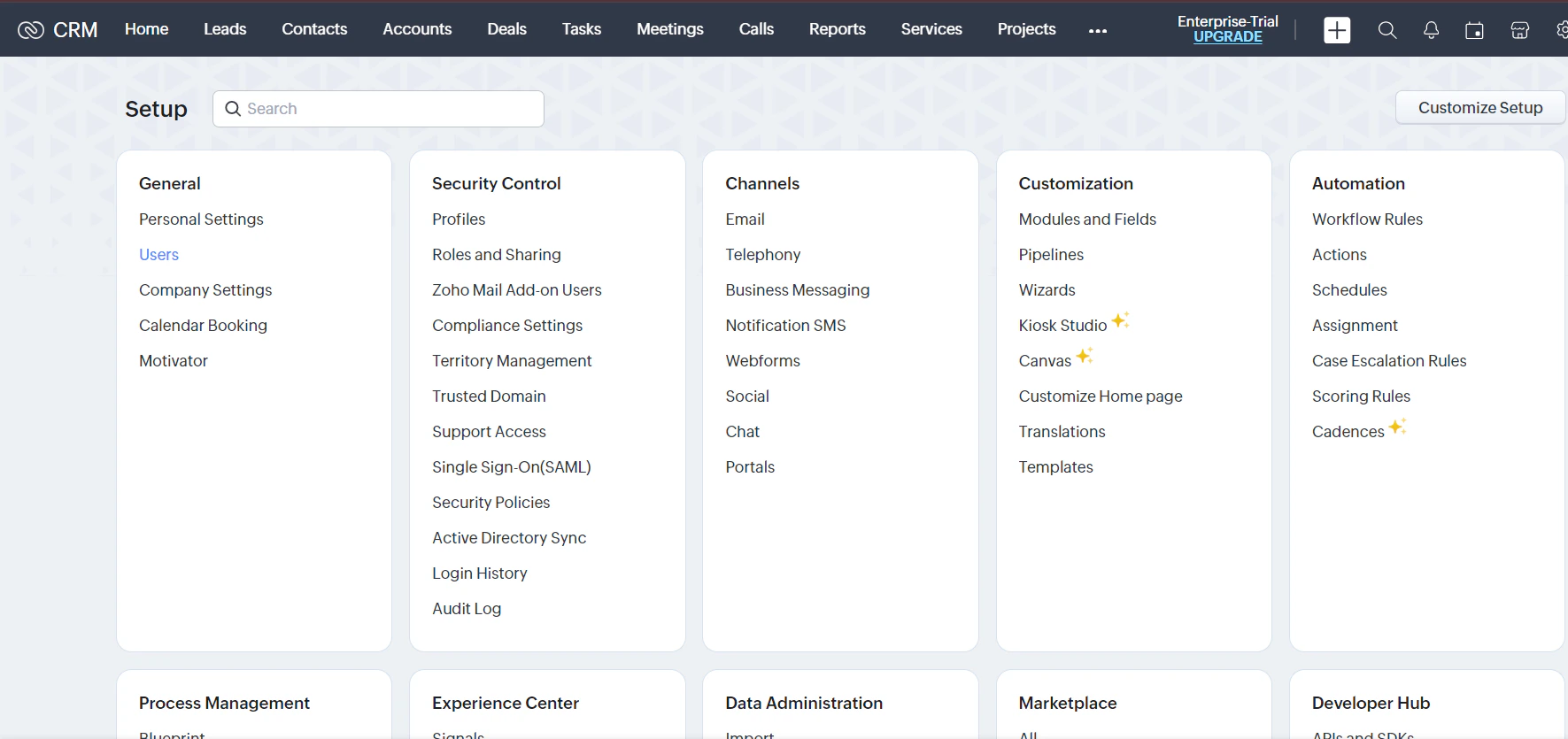Open Calendar Booking settings
Screen dimensions: 1568x739
click(x=203, y=326)
